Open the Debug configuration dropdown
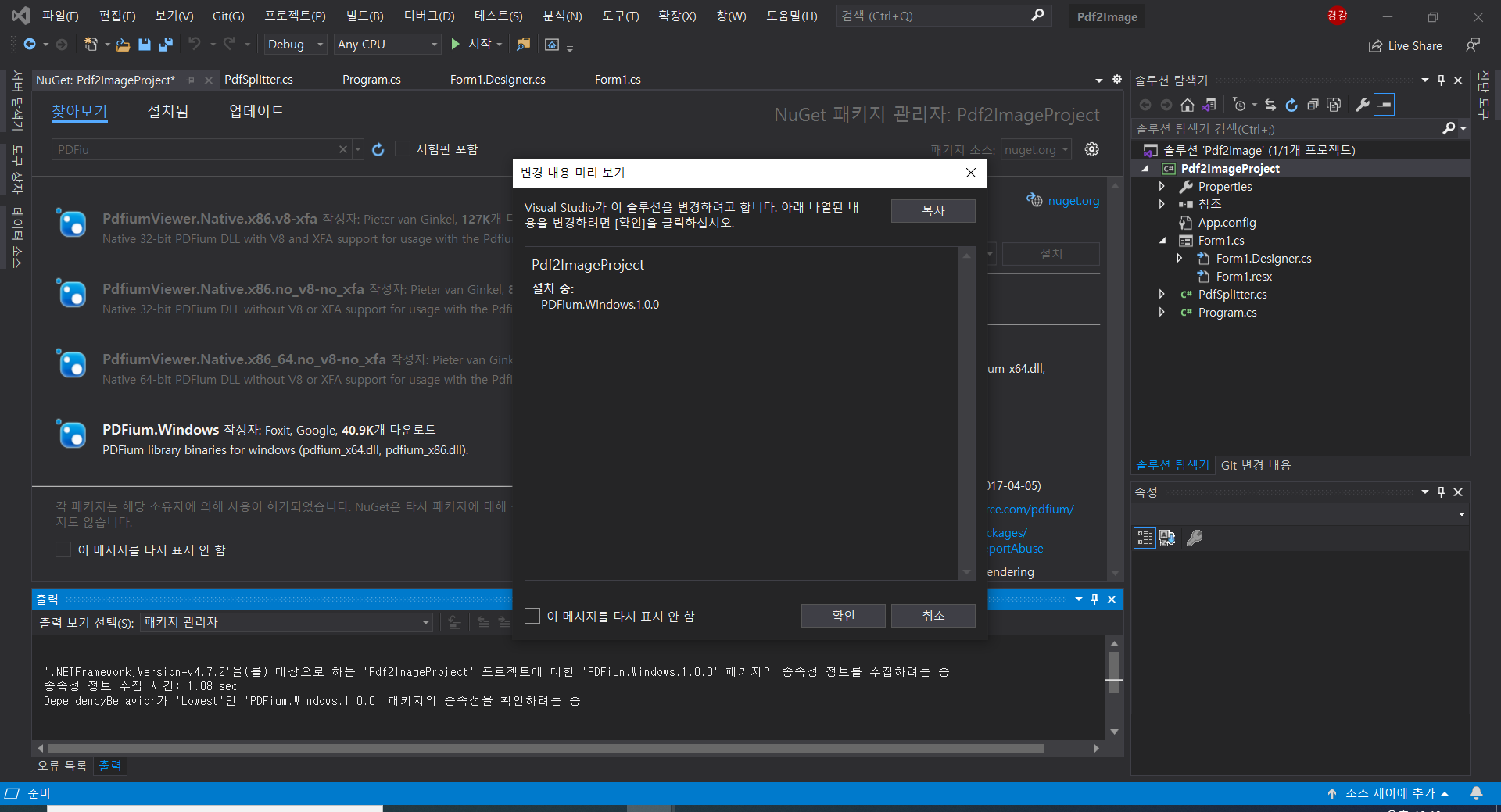 click(295, 45)
